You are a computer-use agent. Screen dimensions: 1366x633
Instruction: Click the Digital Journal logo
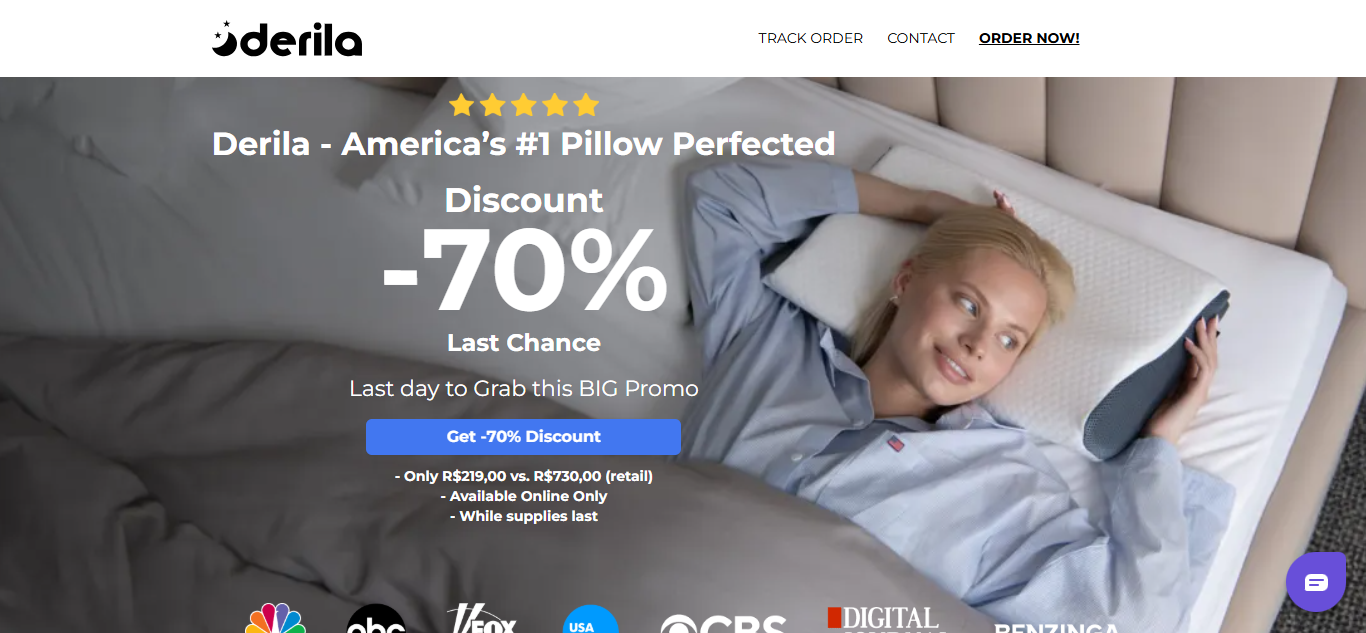[x=886, y=619]
